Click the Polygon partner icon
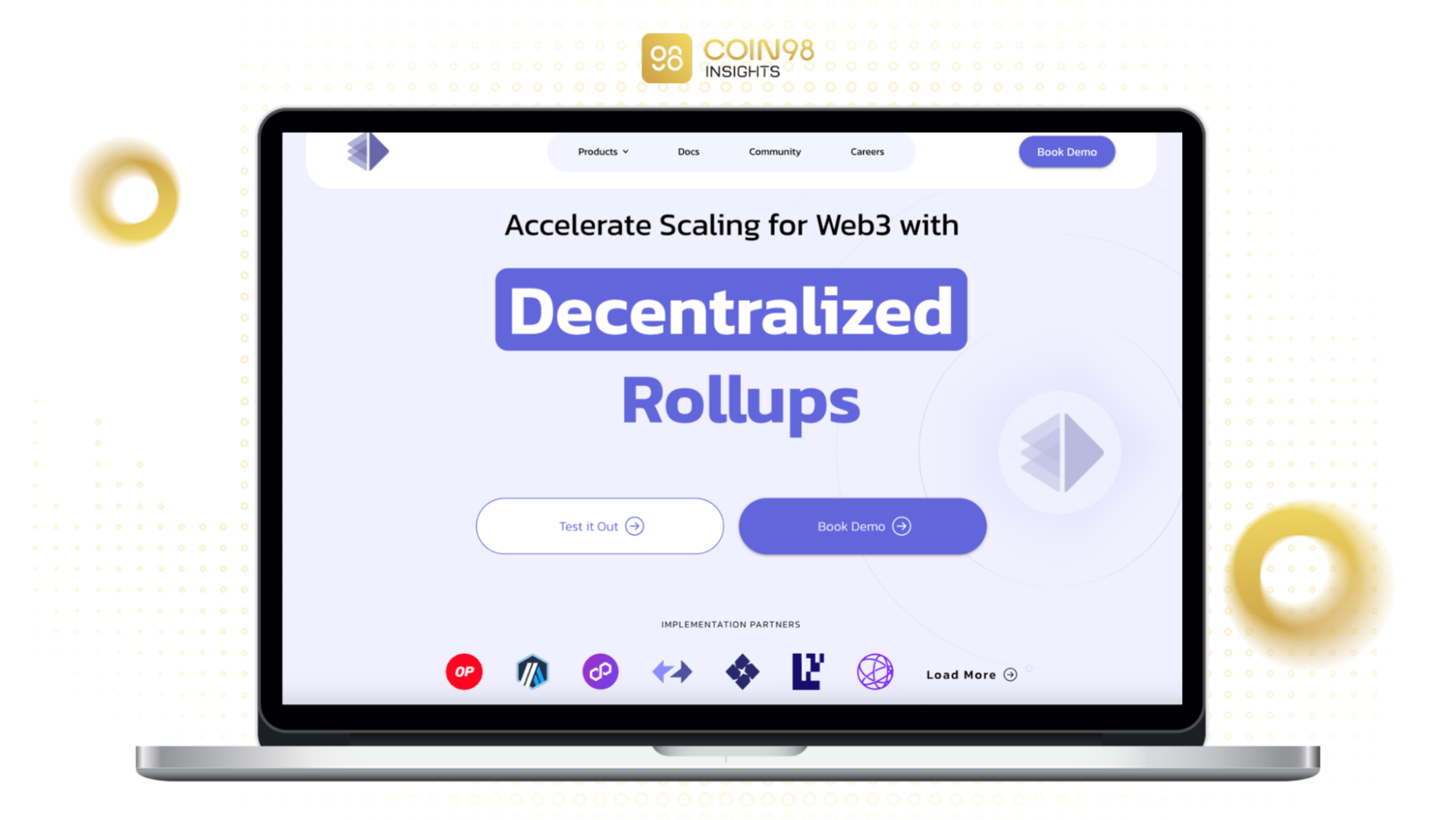 (x=600, y=670)
